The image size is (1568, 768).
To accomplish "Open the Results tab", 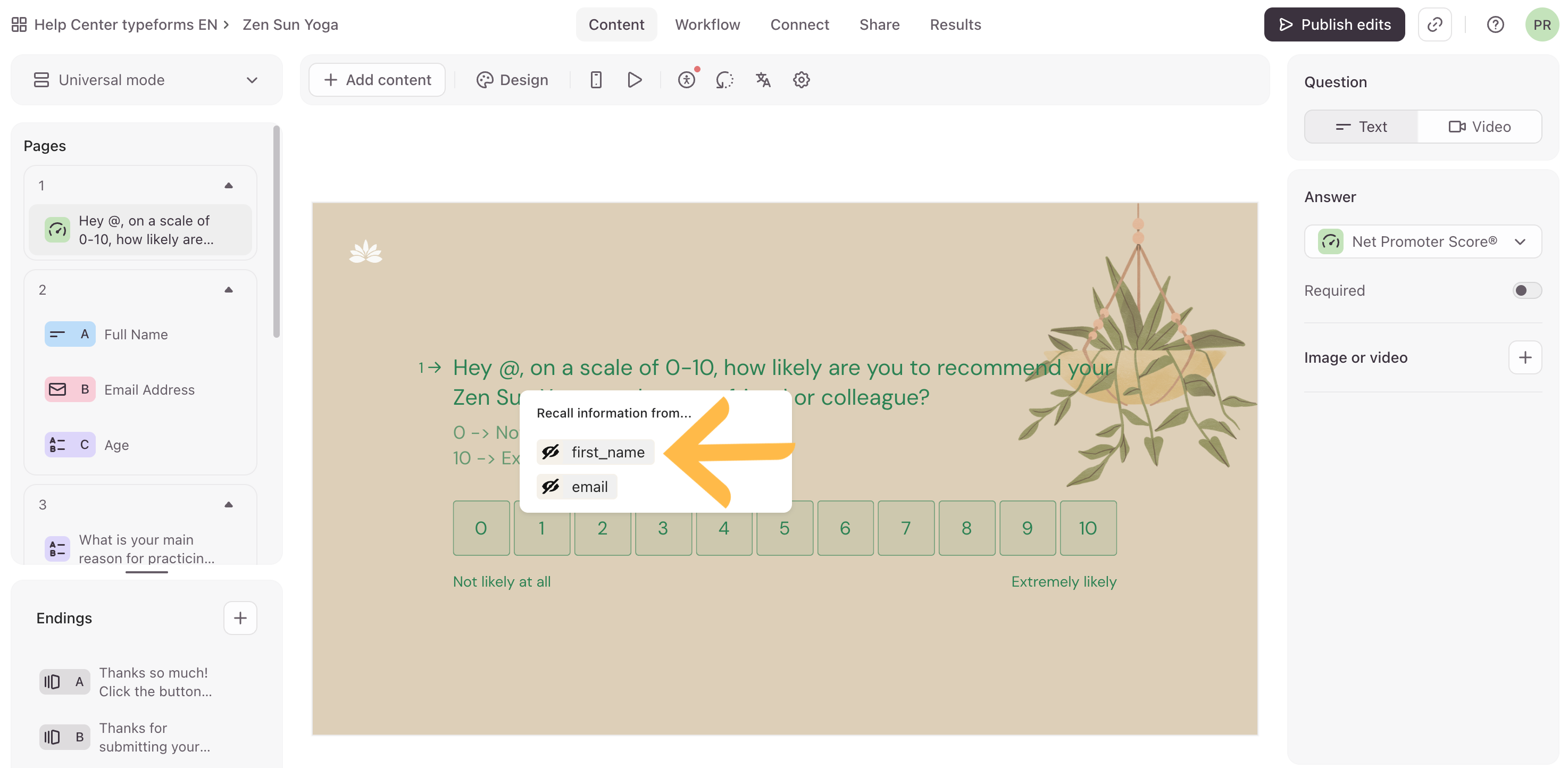I will (955, 25).
